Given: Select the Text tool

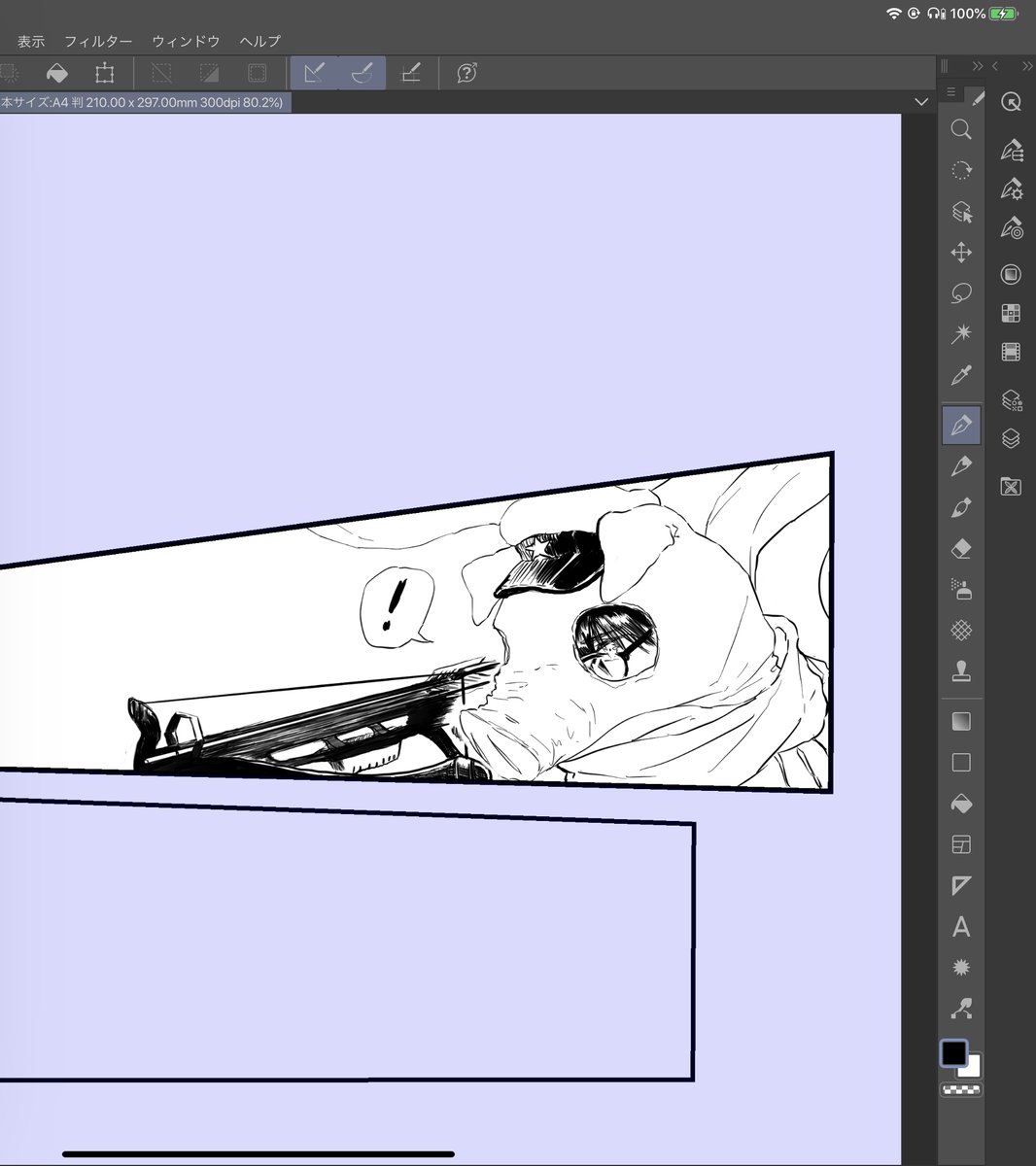Looking at the screenshot, I should 961,927.
